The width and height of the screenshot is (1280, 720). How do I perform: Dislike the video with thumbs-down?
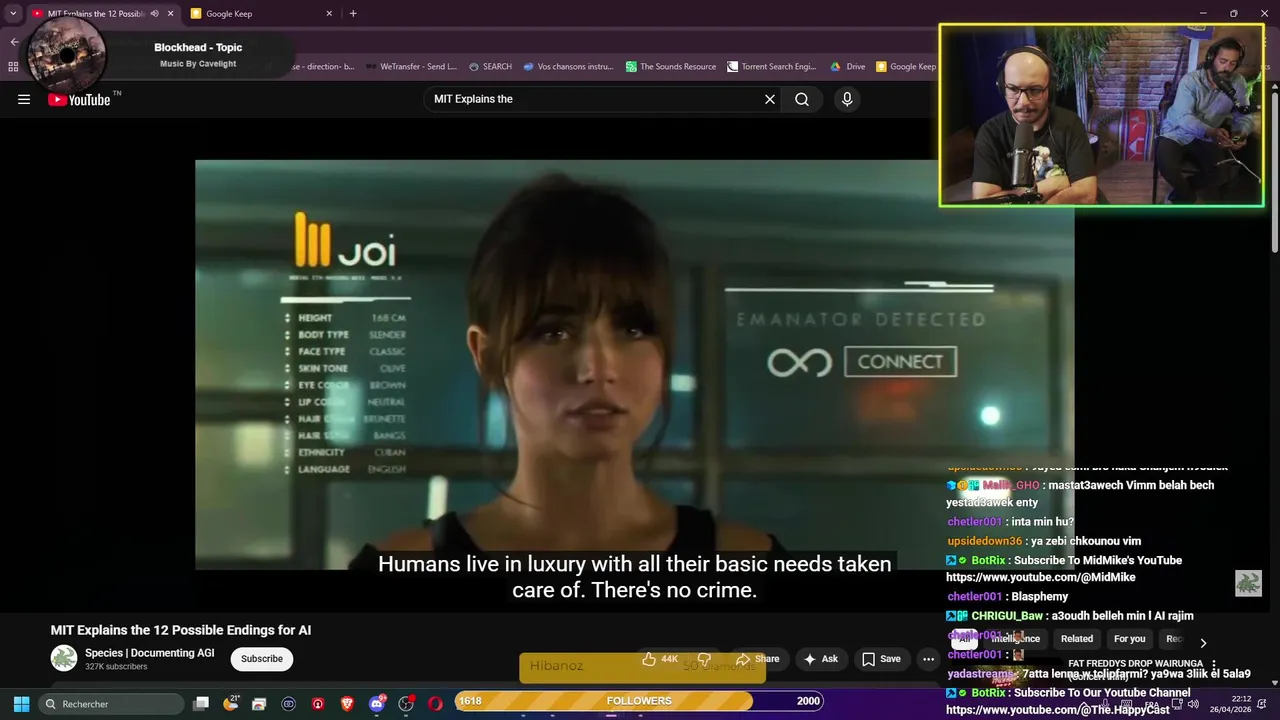pos(704,659)
